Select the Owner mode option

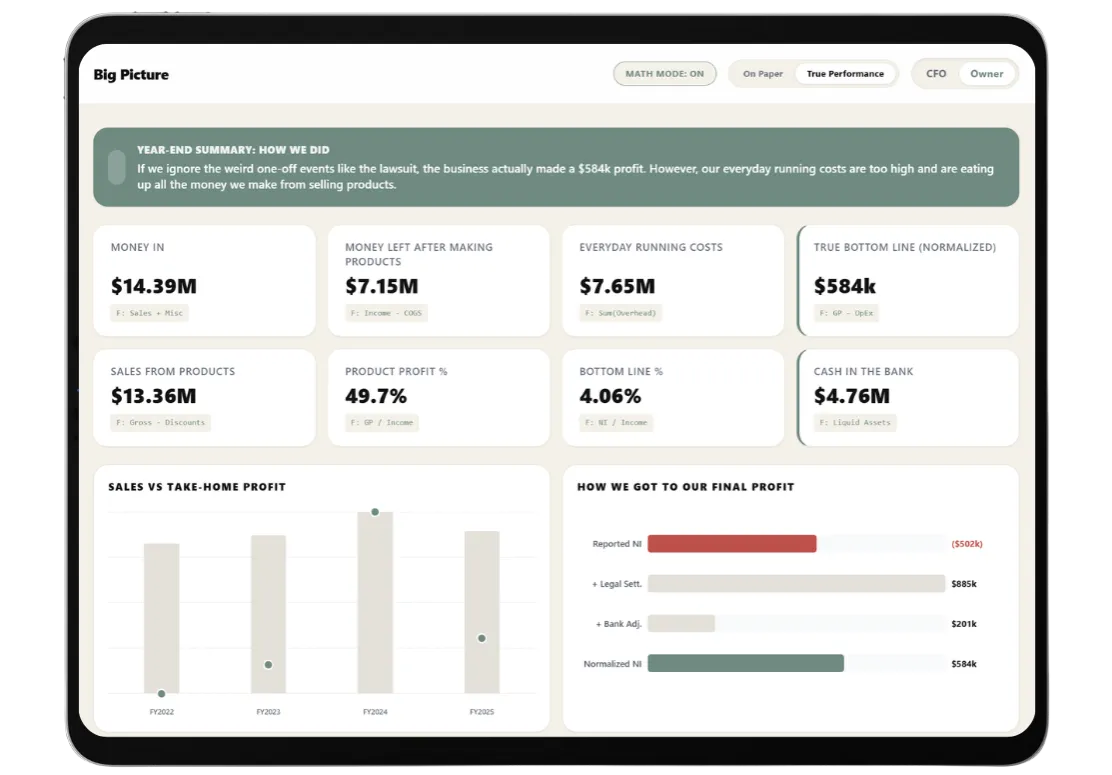point(986,74)
